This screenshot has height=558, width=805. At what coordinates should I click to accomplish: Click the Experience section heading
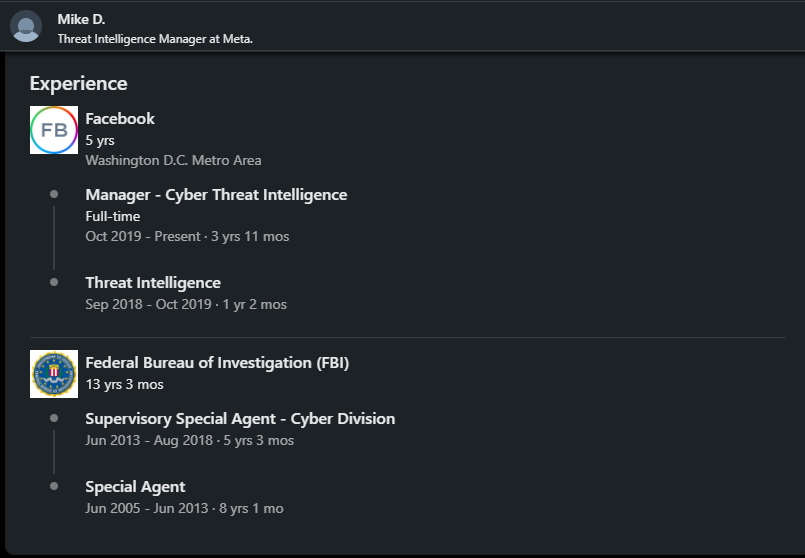[78, 83]
